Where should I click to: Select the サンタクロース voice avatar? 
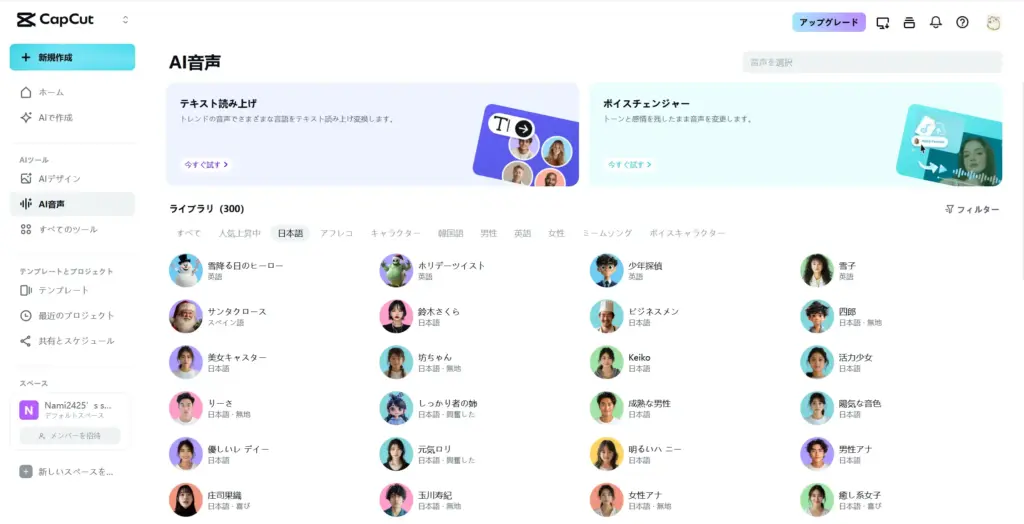[x=186, y=316]
